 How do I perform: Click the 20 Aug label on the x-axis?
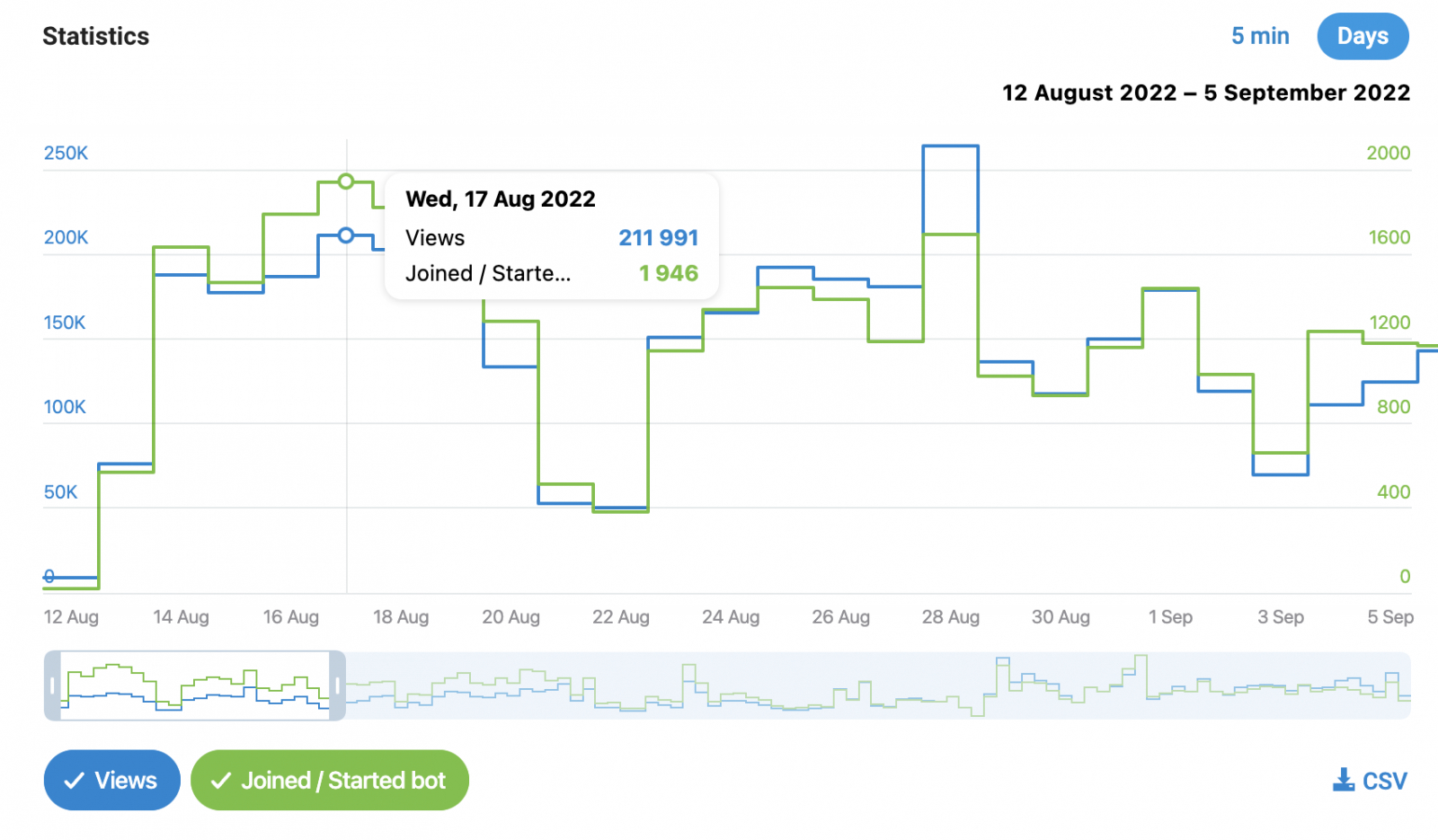coord(510,617)
